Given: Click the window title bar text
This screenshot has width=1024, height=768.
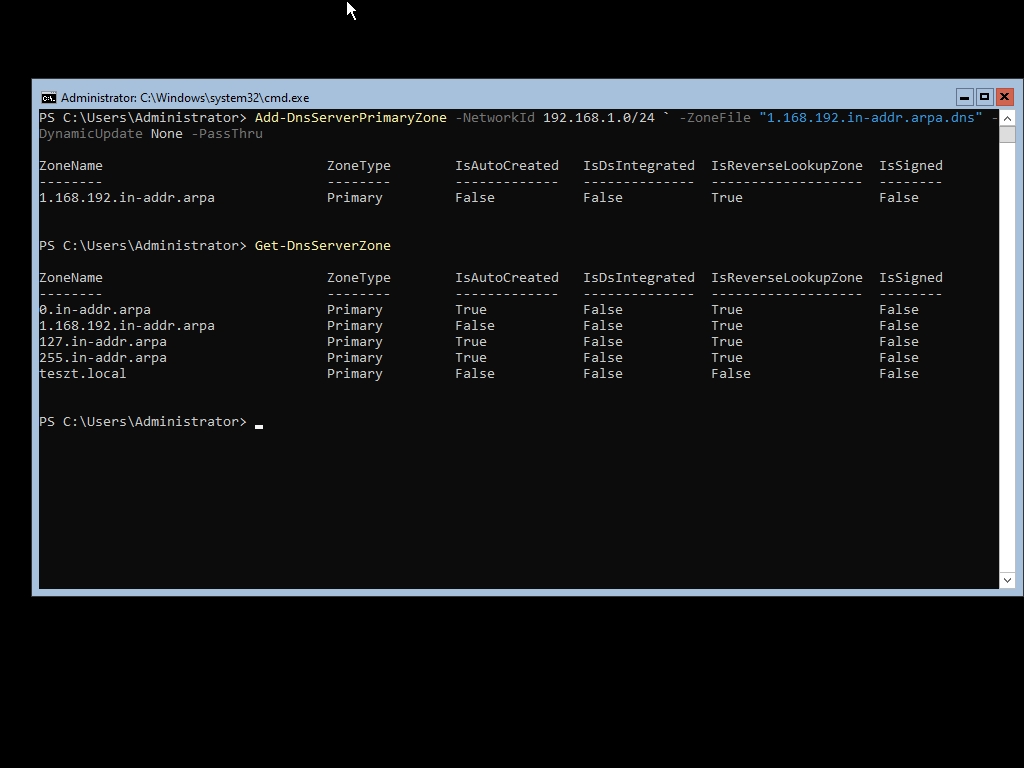Looking at the screenshot, I should pos(185,98).
